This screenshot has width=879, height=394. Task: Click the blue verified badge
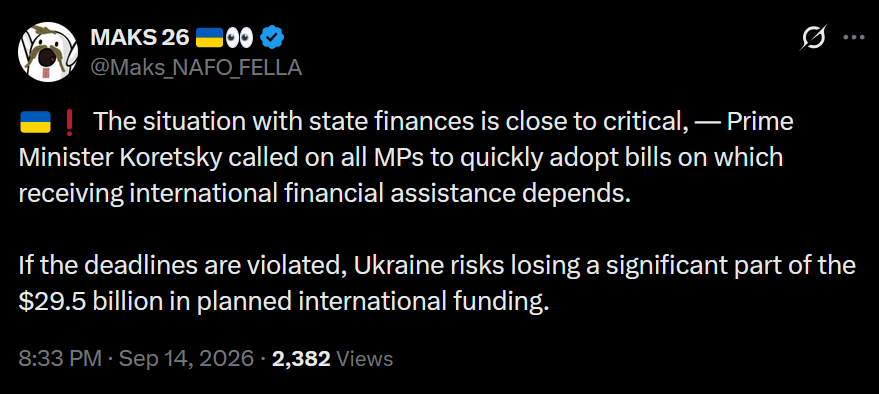[x=274, y=38]
